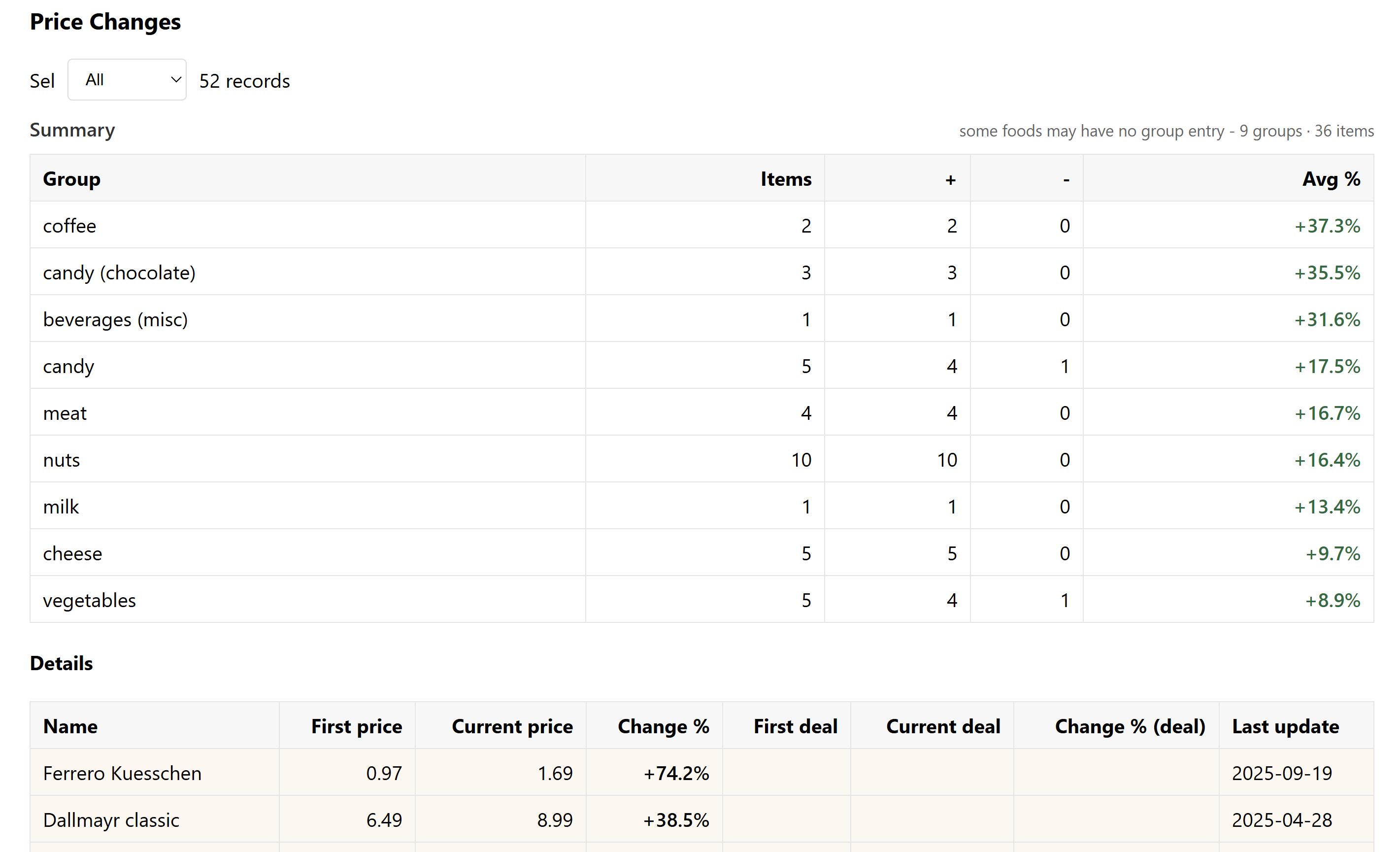The image size is (1400, 852).
Task: Click the First price column header
Action: [356, 726]
